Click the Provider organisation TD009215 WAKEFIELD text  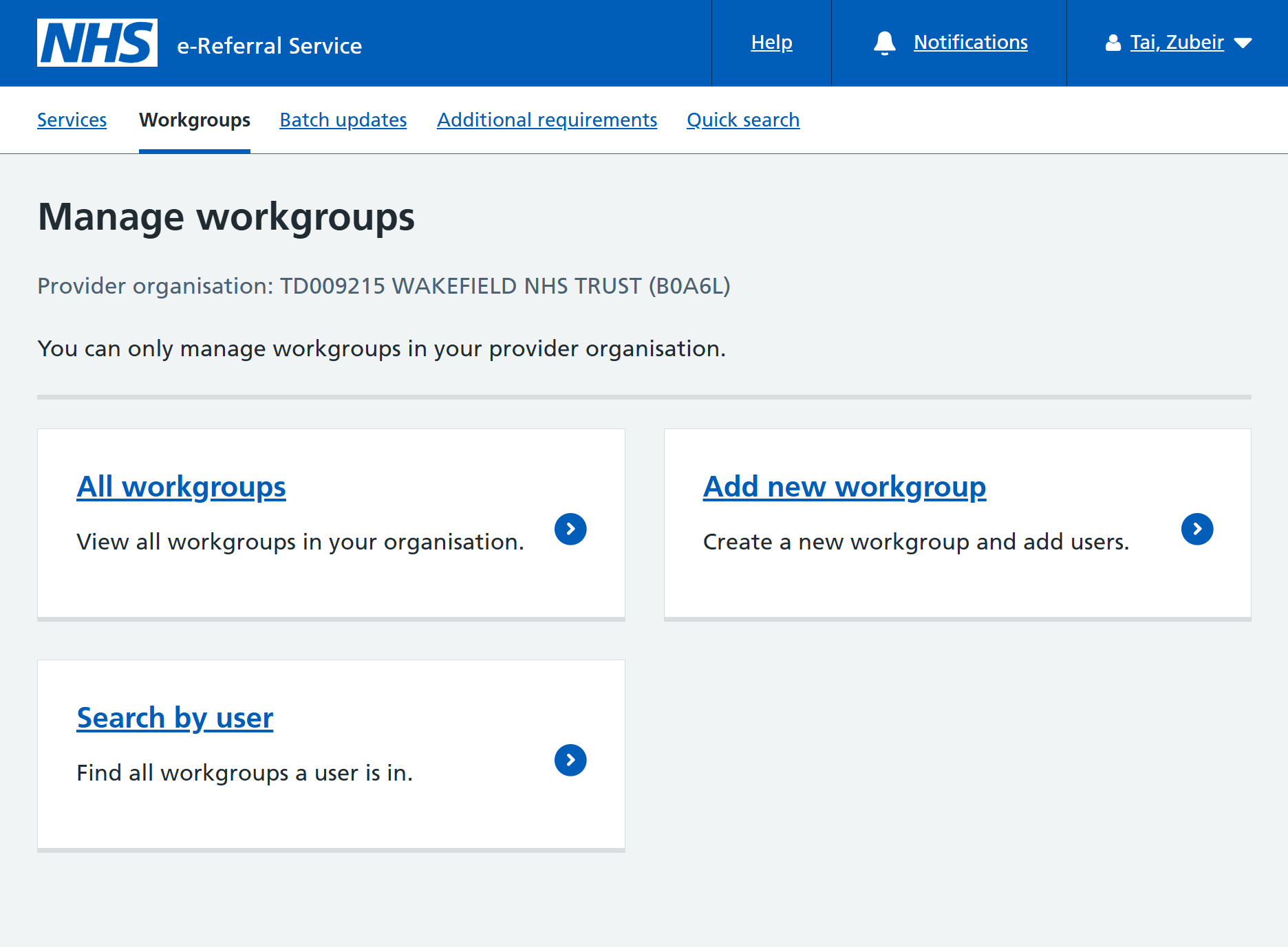[x=384, y=285]
